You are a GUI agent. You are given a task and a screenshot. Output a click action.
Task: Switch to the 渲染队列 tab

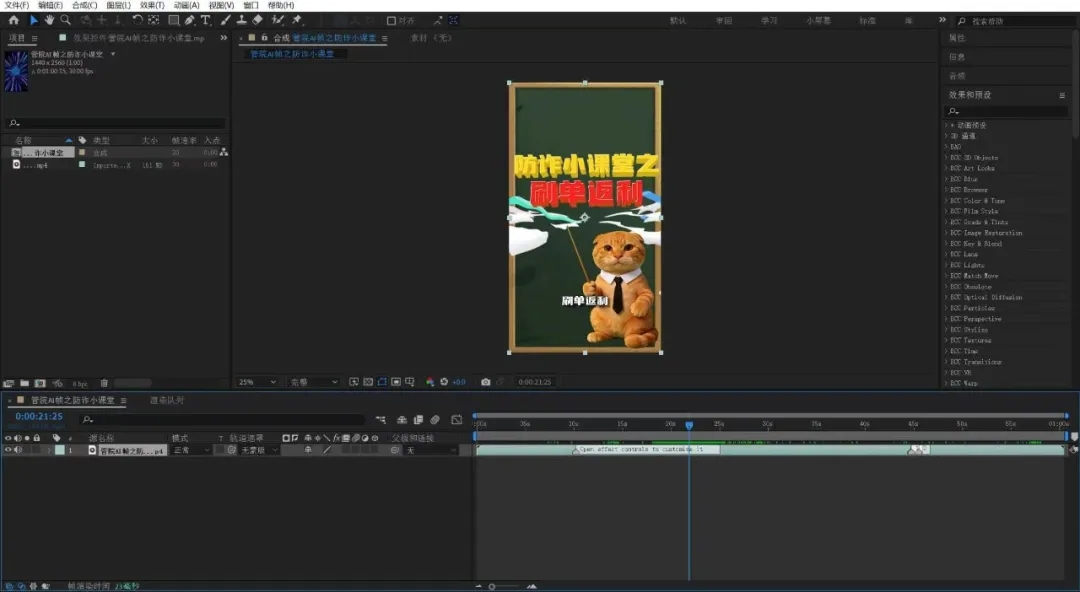tap(167, 400)
